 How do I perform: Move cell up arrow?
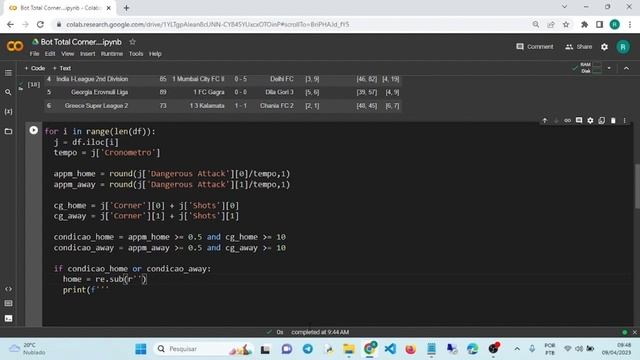tap(544, 120)
